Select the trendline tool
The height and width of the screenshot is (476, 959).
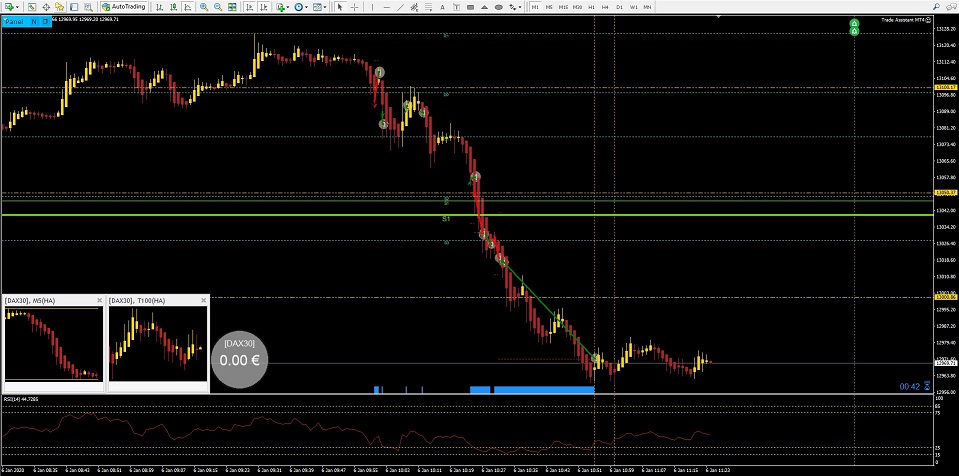(401, 7)
